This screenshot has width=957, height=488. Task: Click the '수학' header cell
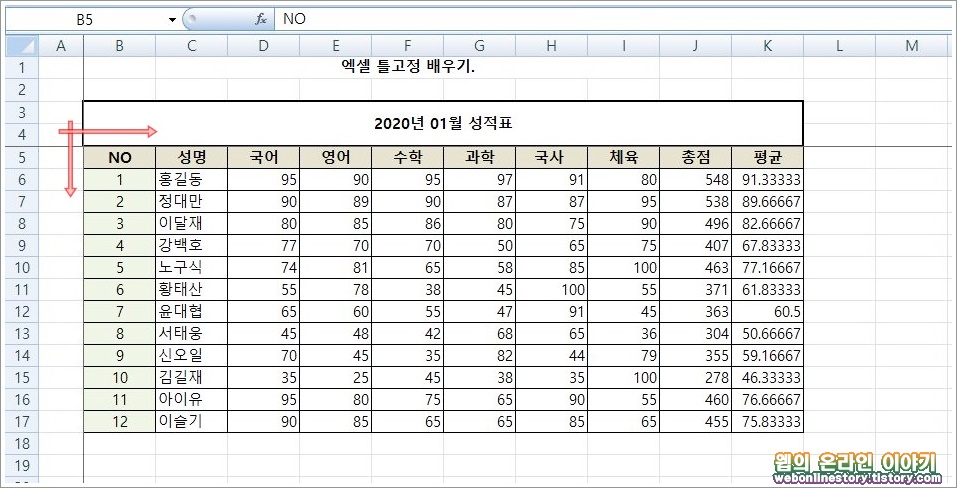(x=408, y=158)
